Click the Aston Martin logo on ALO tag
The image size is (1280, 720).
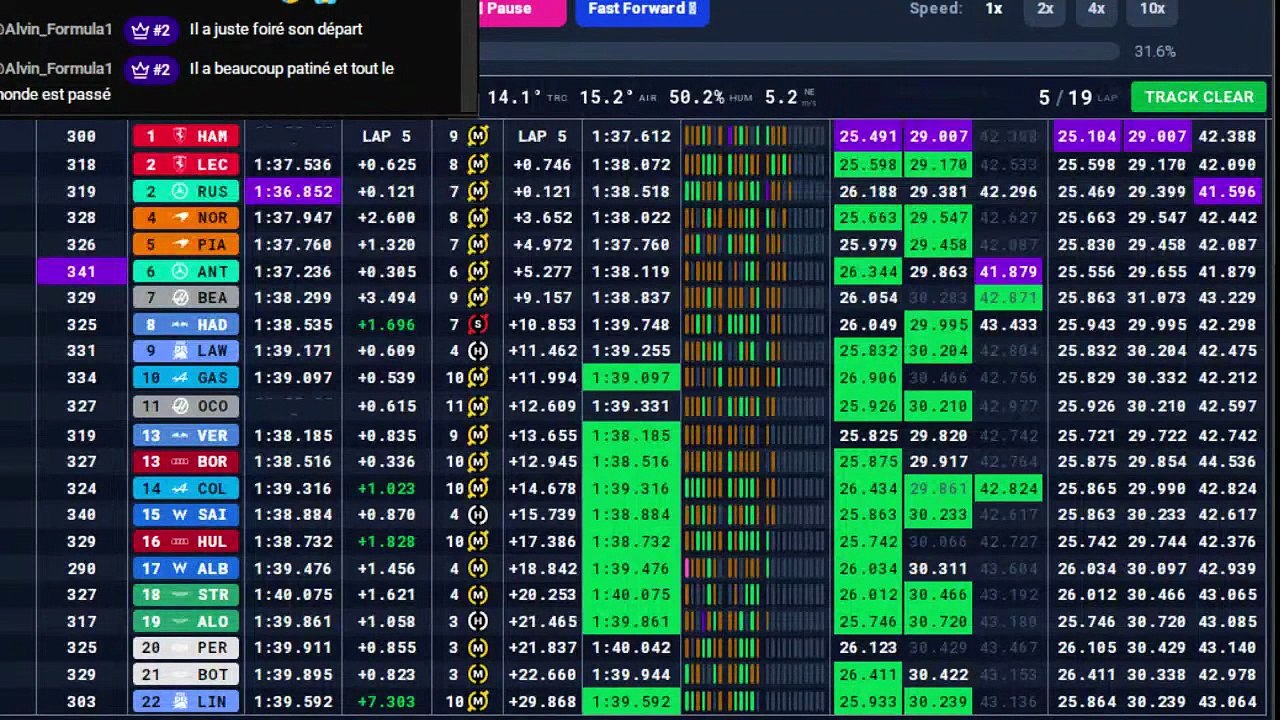180,621
